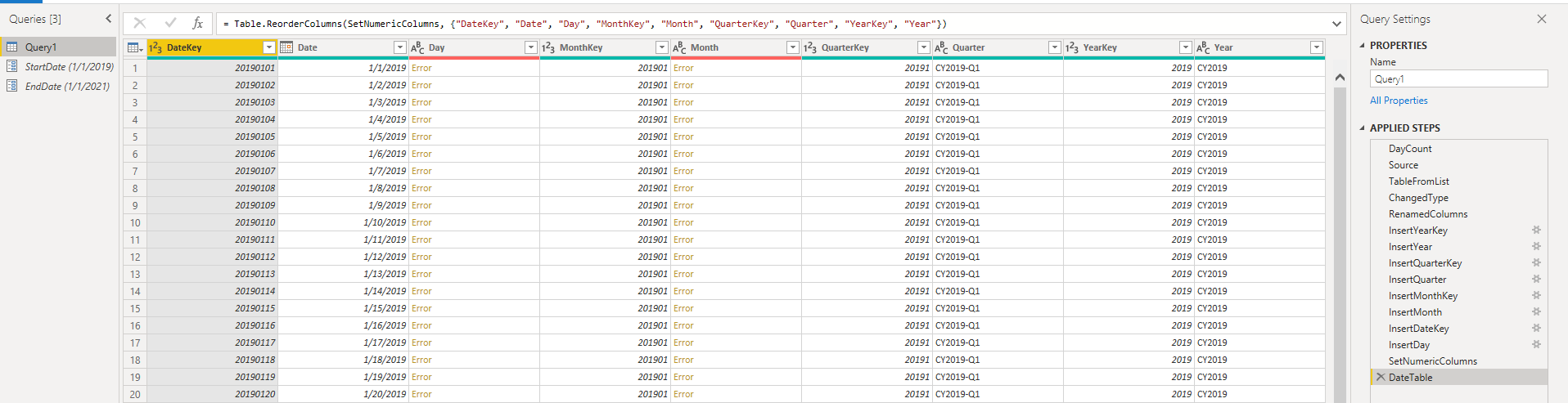The height and width of the screenshot is (403, 1568).
Task: Select the InsertDay applied step
Action: pyautogui.click(x=1459, y=345)
